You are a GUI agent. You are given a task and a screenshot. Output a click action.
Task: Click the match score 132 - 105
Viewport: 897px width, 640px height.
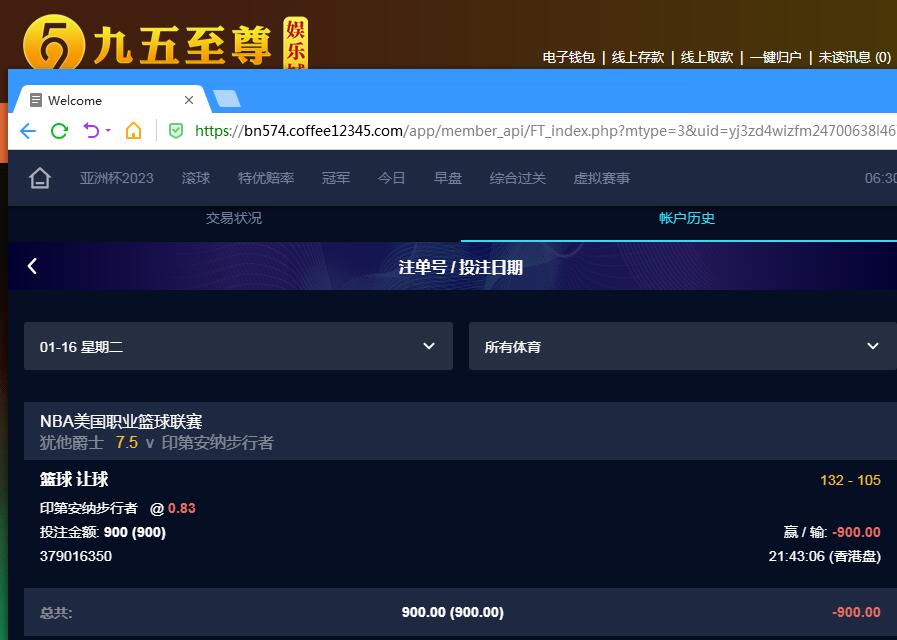850,480
